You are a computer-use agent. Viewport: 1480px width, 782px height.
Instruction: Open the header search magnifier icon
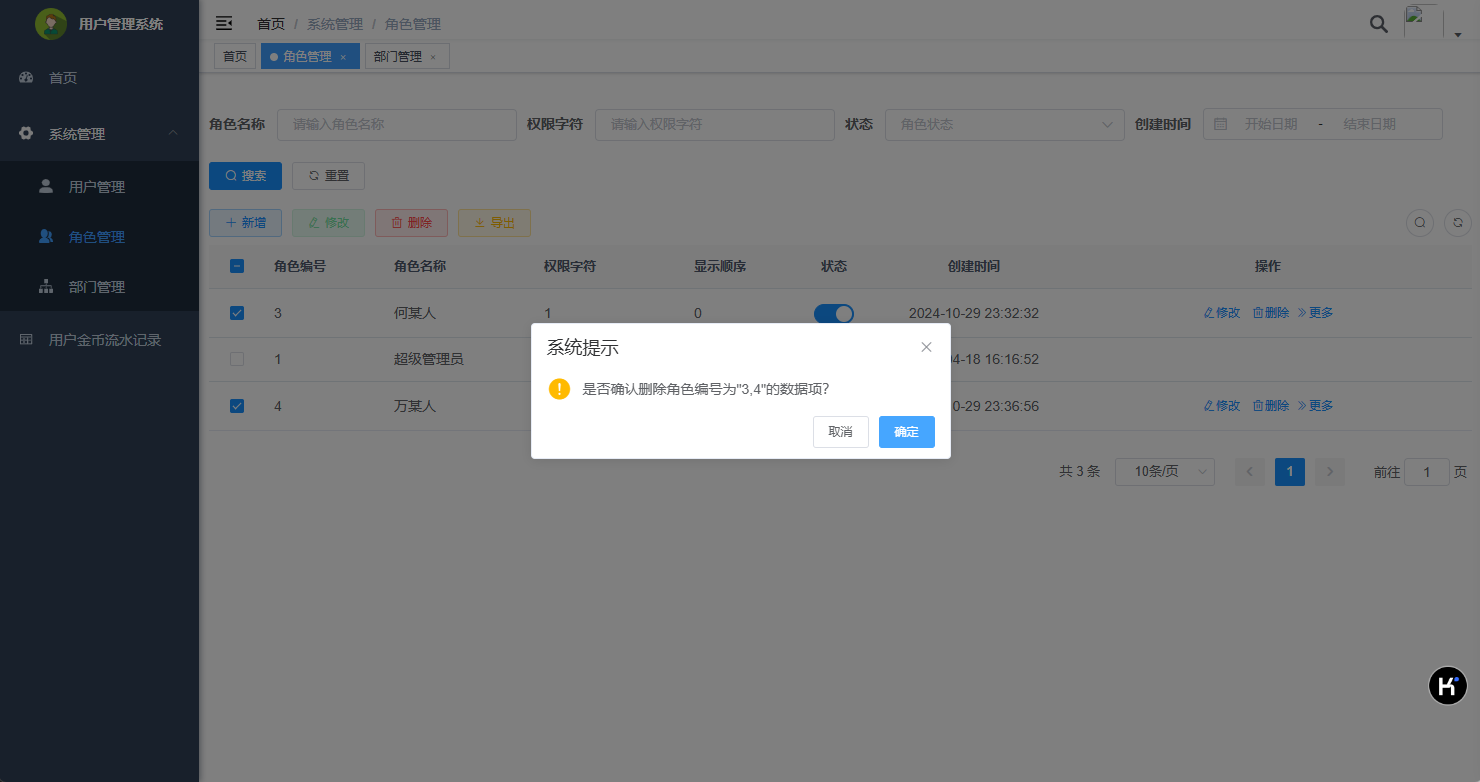coord(1379,24)
